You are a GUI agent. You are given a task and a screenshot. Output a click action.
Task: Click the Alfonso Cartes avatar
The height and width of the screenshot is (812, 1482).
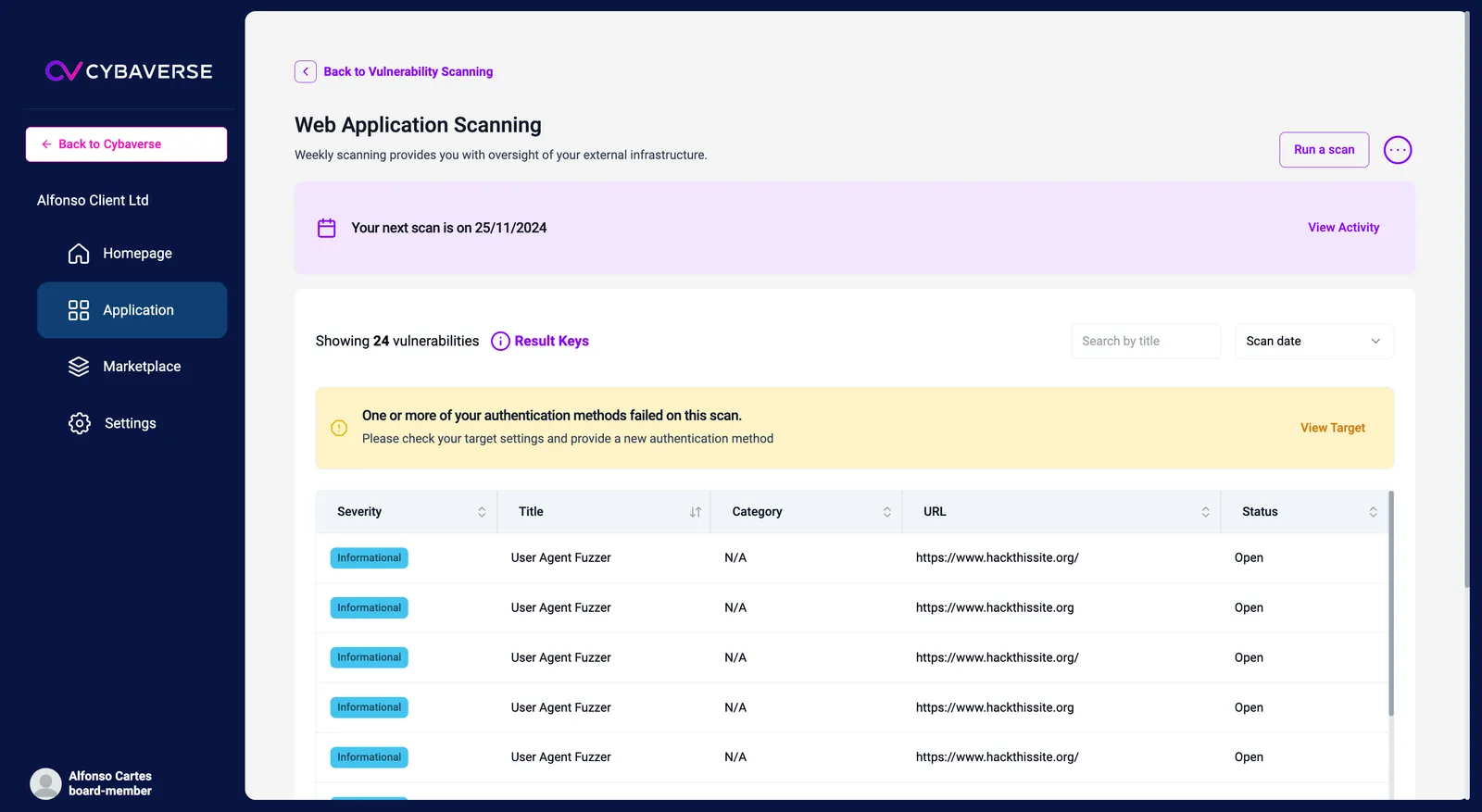tap(45, 783)
